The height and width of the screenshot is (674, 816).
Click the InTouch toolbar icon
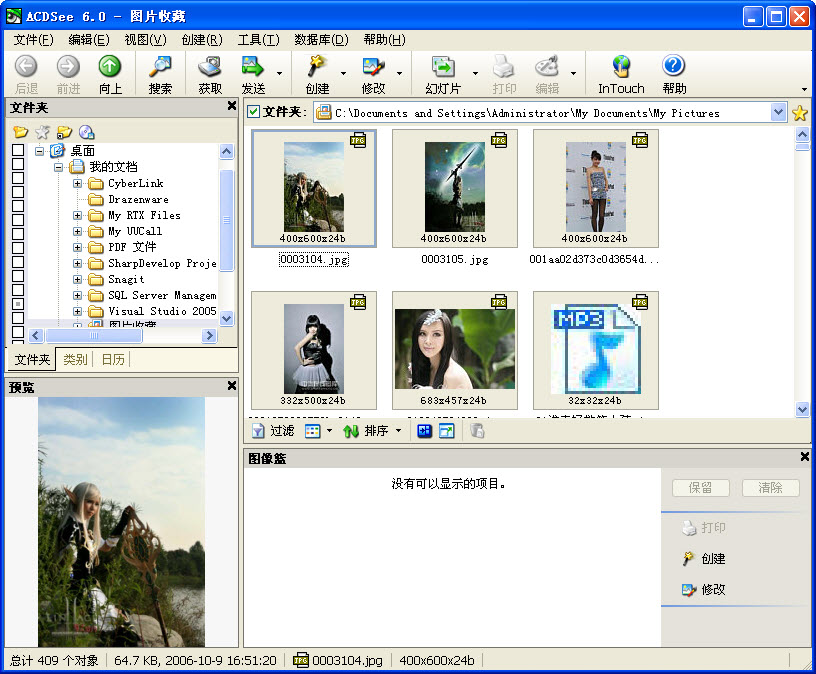pyautogui.click(x=621, y=68)
